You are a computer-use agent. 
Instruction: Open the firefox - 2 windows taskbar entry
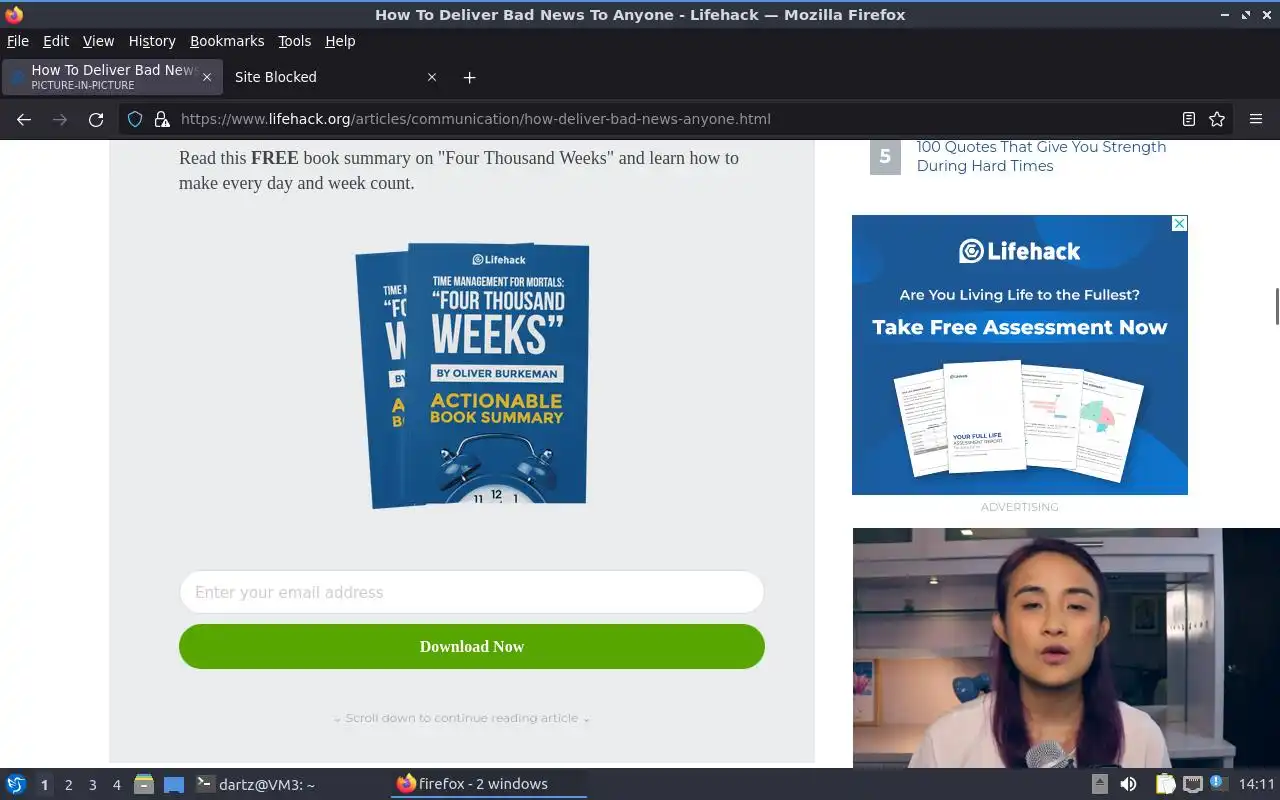[488, 784]
